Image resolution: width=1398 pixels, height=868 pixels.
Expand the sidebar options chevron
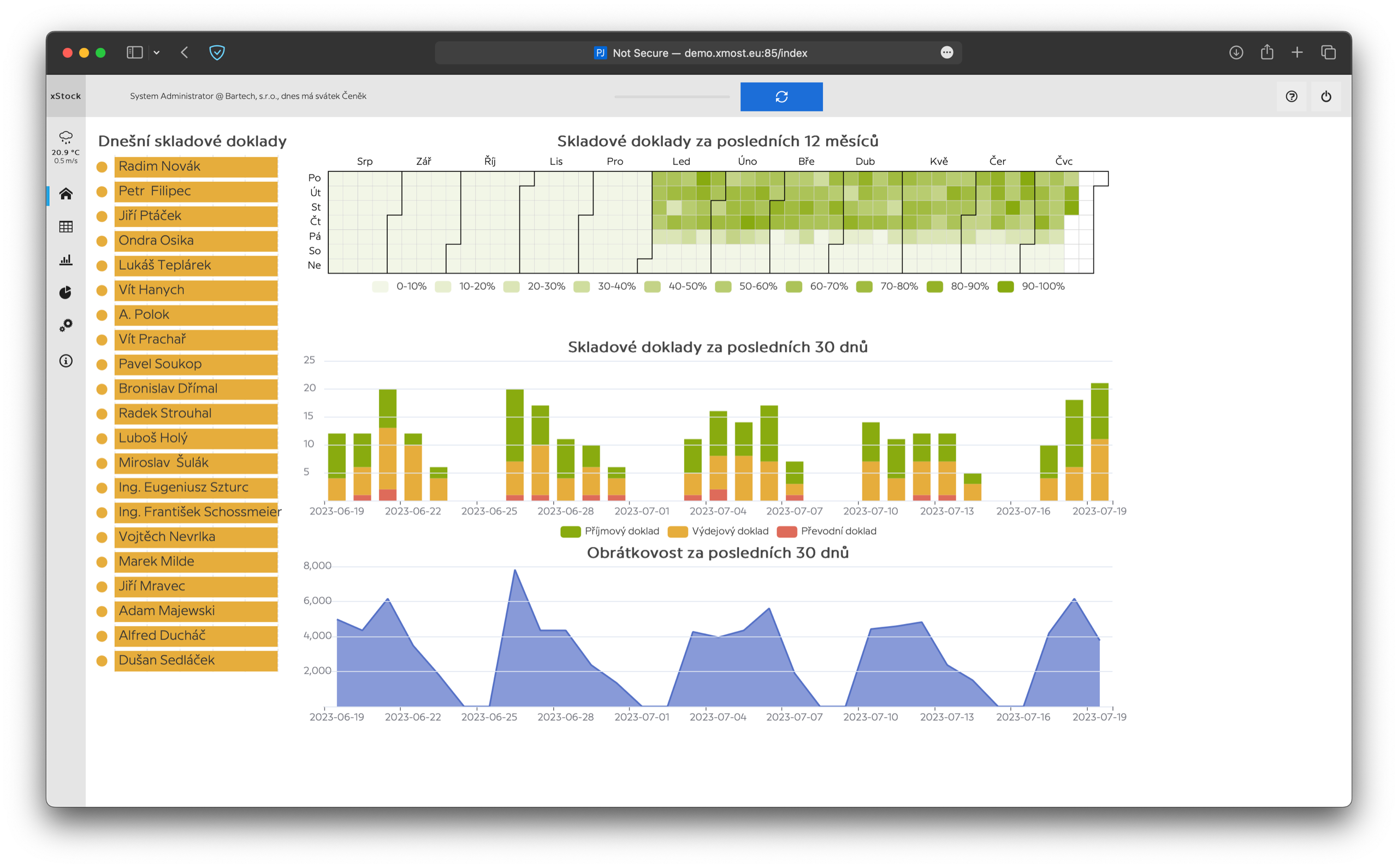pyautogui.click(x=157, y=53)
